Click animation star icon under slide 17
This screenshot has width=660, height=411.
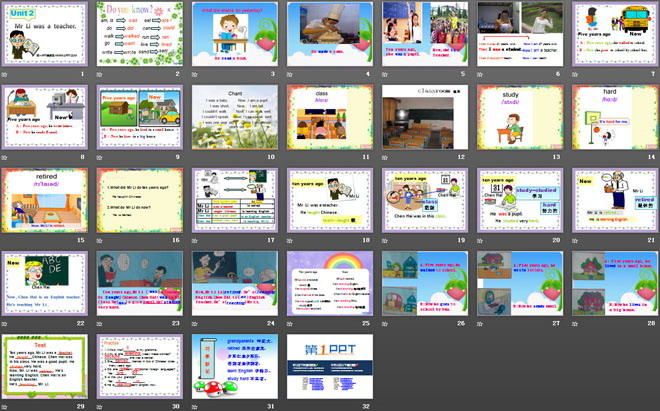(195, 241)
